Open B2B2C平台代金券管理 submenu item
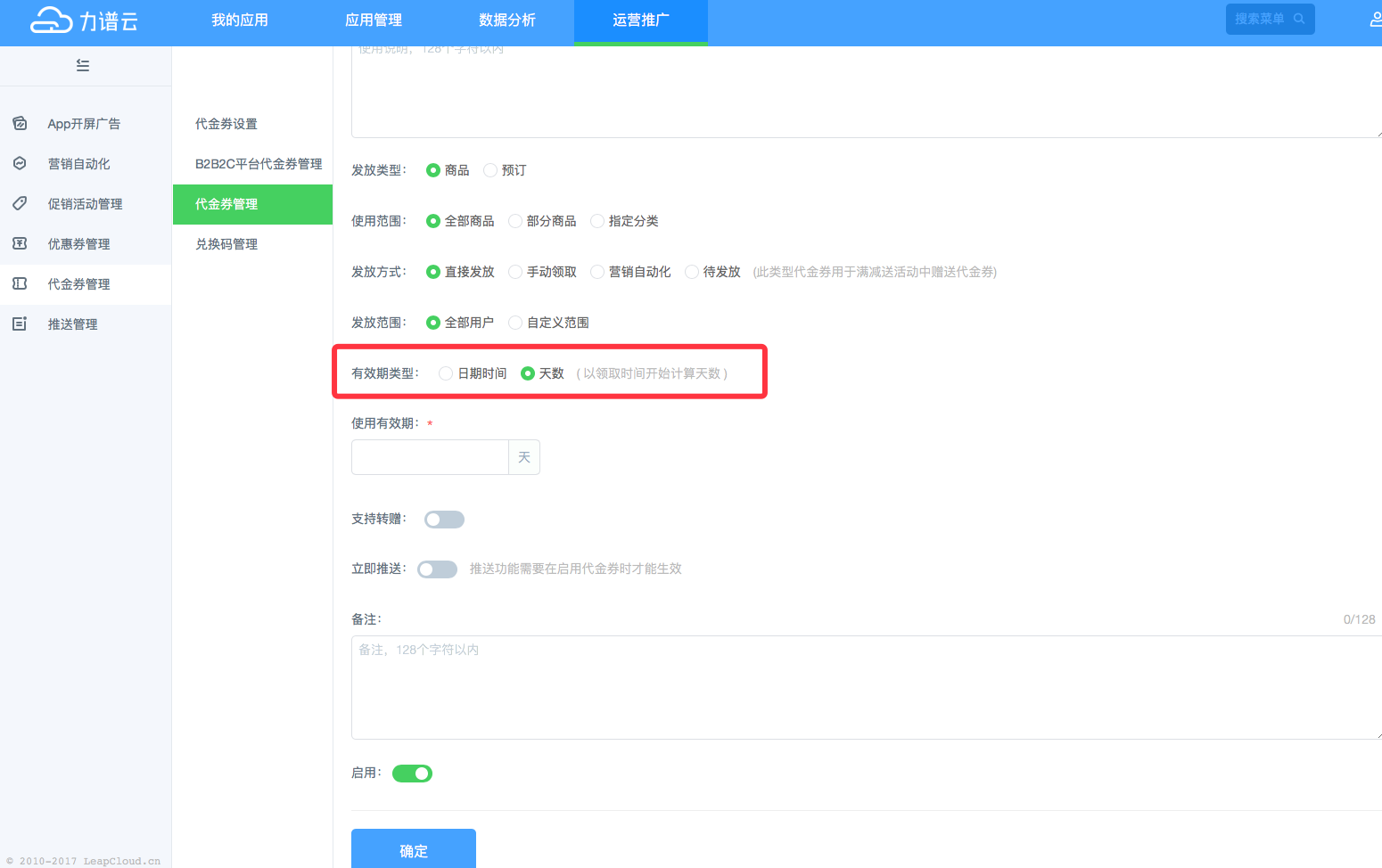This screenshot has height=868, width=1382. [252, 164]
